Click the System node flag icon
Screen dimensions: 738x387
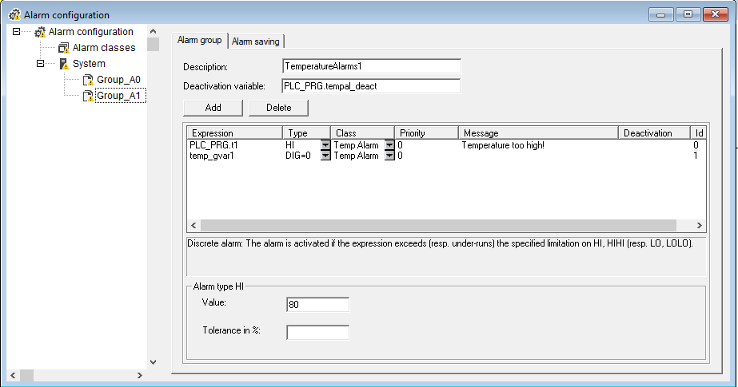(x=64, y=64)
